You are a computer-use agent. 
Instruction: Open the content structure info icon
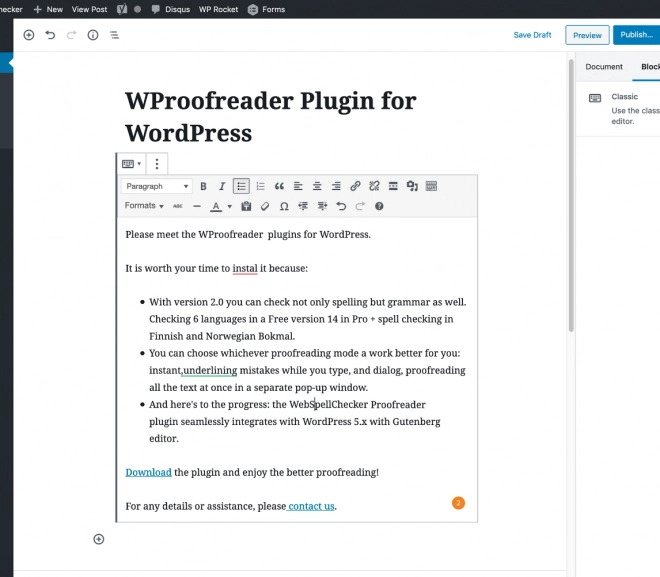pyautogui.click(x=93, y=35)
